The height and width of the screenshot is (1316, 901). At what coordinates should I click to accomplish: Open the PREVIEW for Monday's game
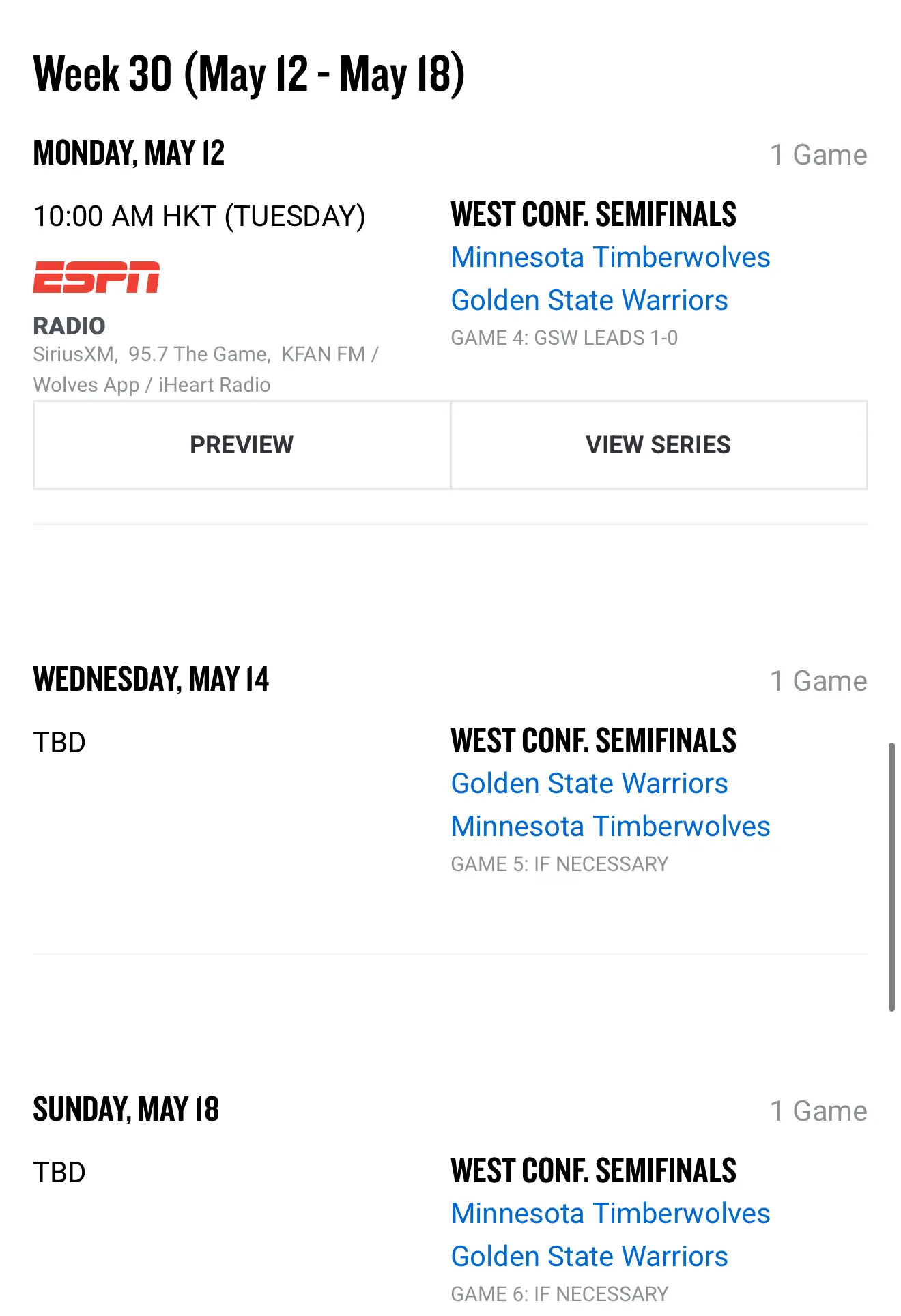(x=242, y=445)
